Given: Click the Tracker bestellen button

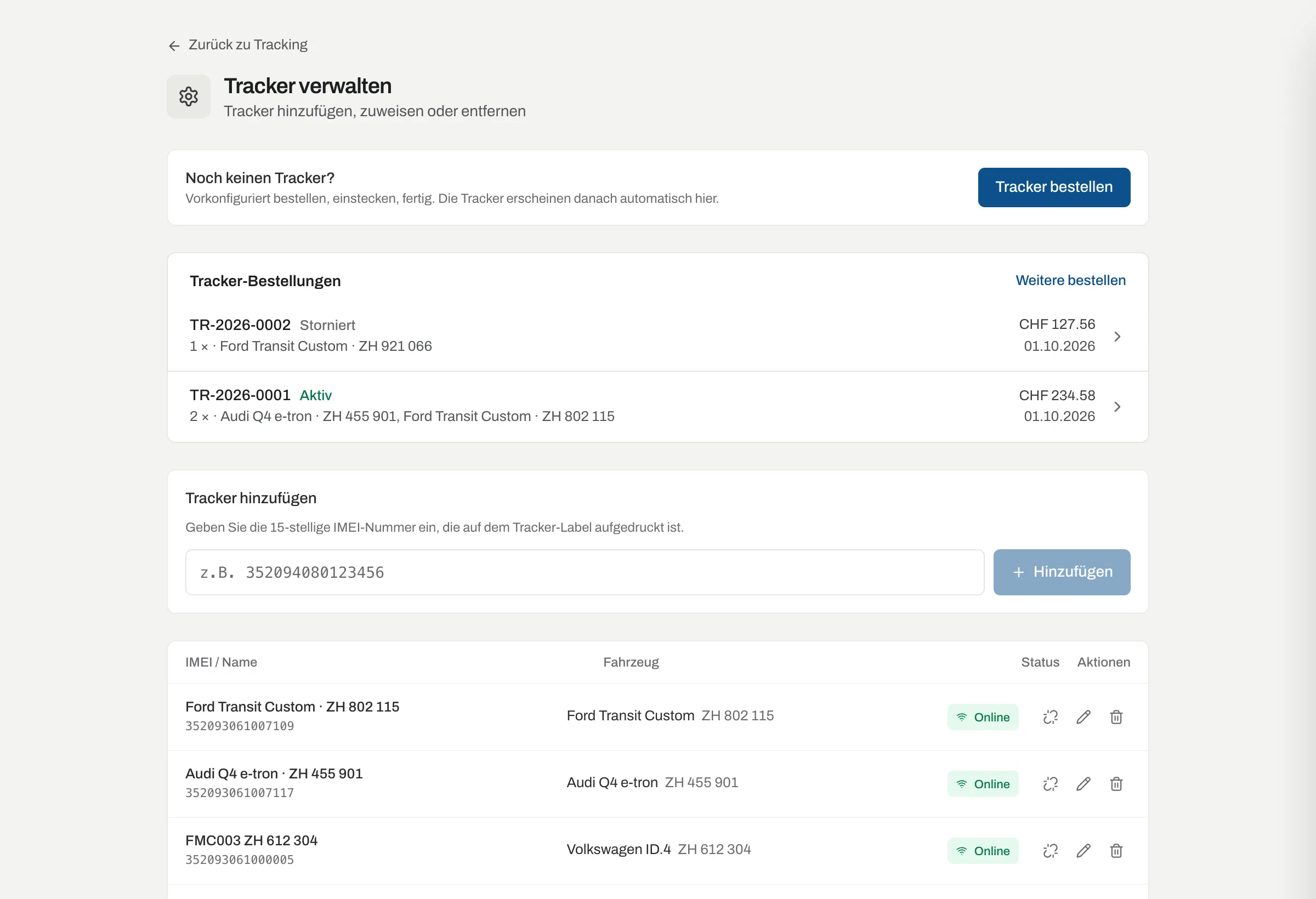Looking at the screenshot, I should point(1054,187).
